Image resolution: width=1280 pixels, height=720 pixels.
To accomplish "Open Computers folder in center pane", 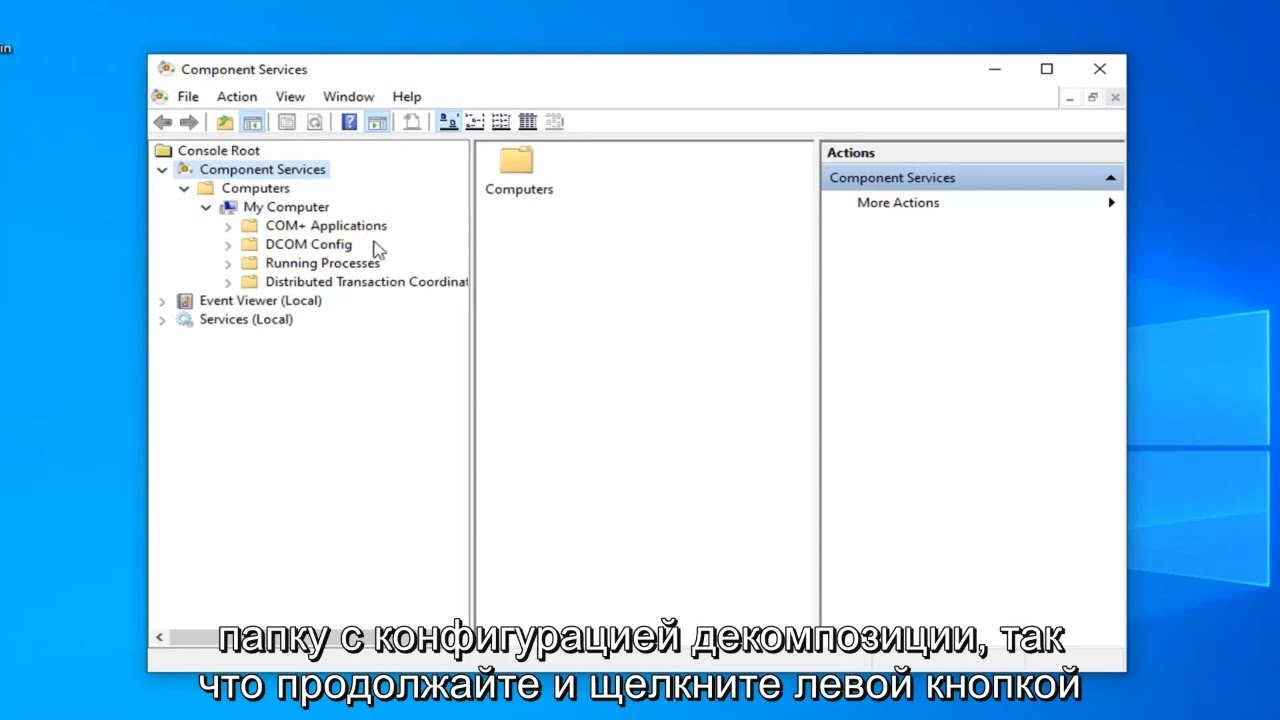I will 518,170.
